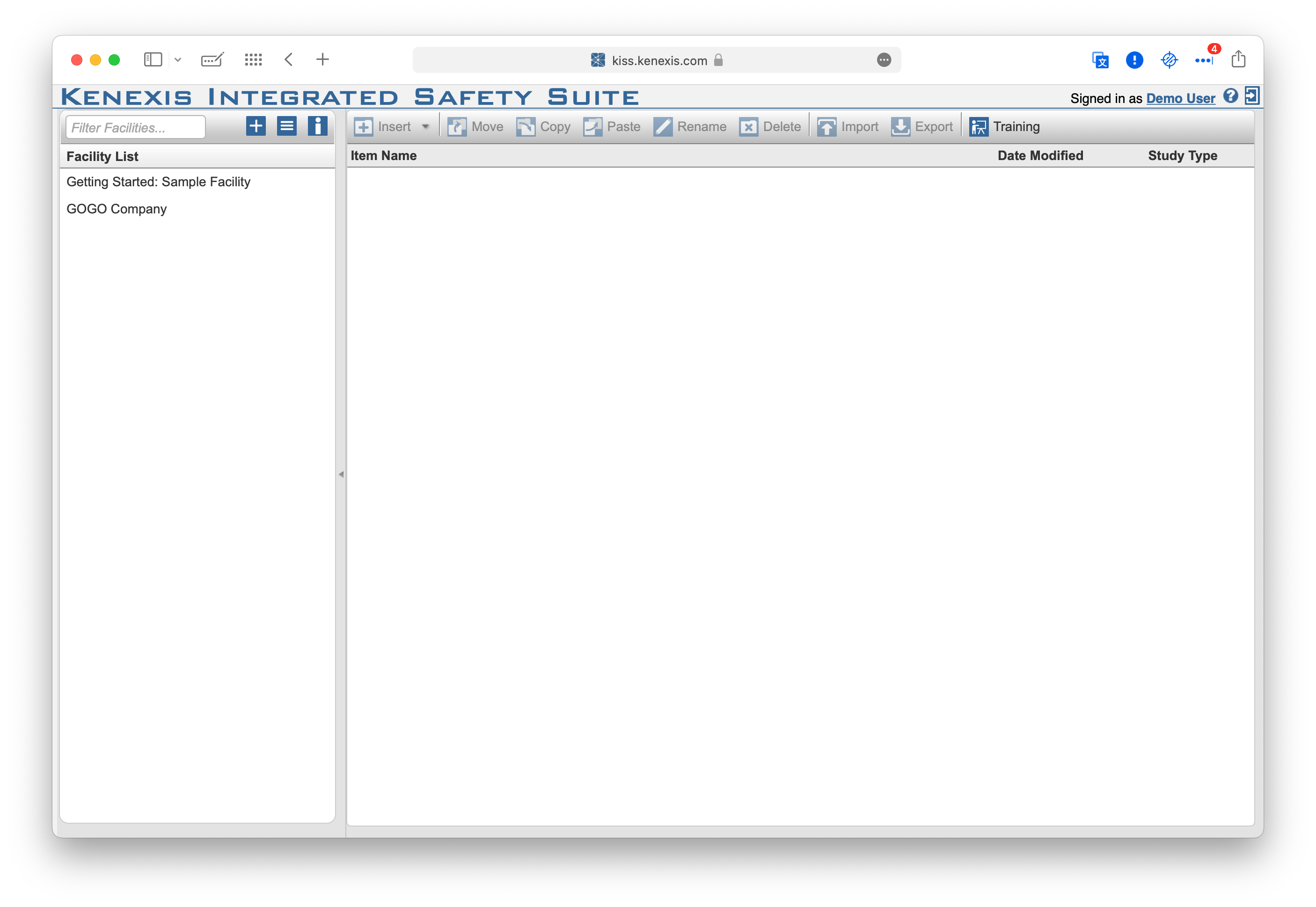Image resolution: width=1316 pixels, height=907 pixels.
Task: Open the Demo User profile link
Action: [1180, 98]
